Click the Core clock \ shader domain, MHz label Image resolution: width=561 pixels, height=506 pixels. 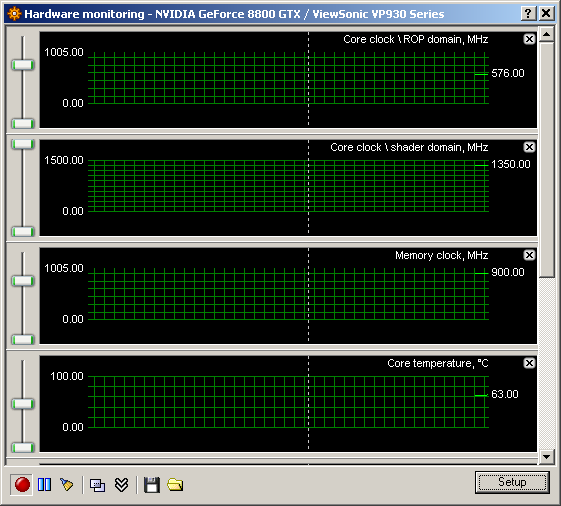tap(409, 147)
